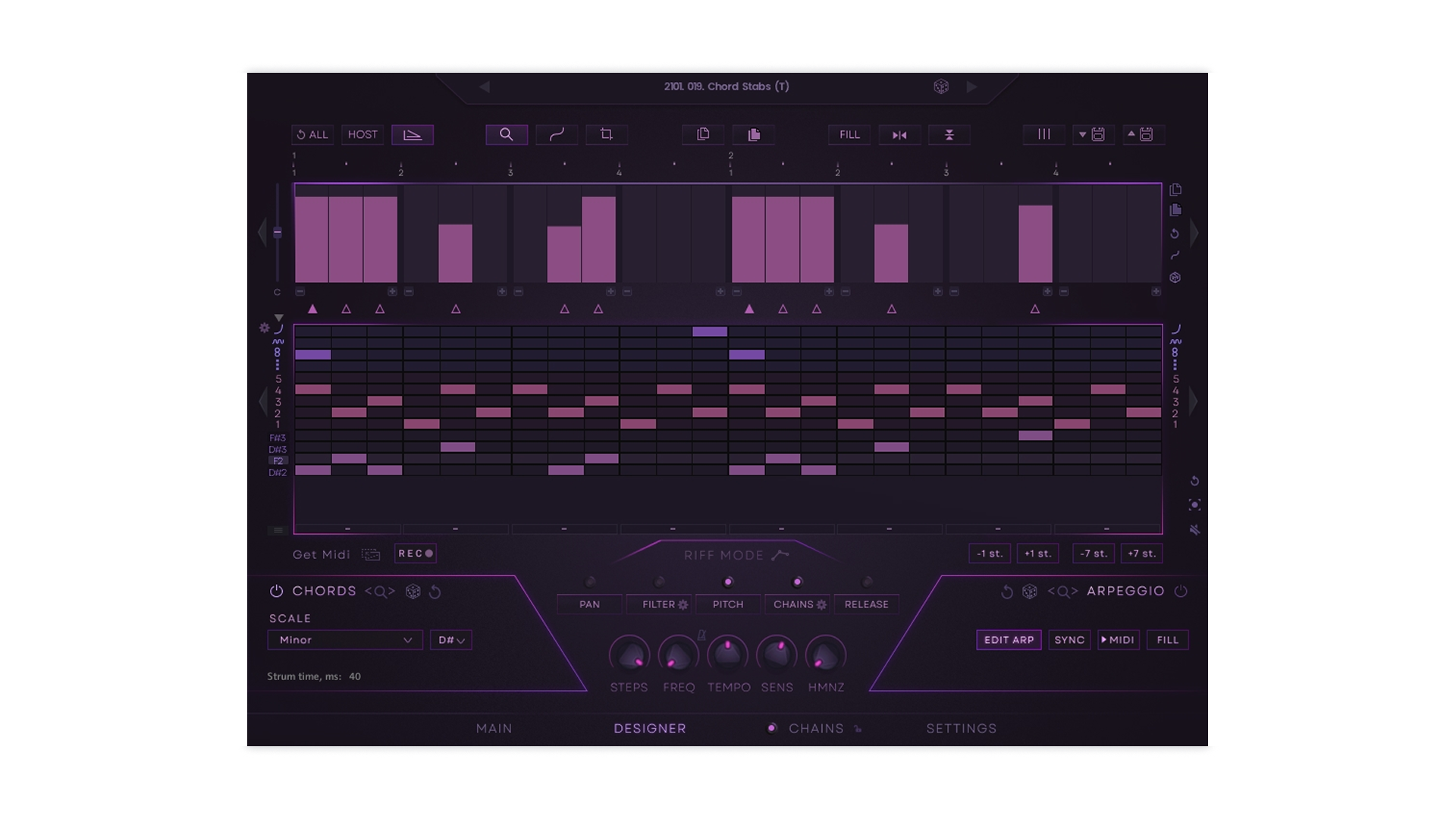
Task: Open the gear settings icon beside the riff grid
Action: (x=264, y=328)
